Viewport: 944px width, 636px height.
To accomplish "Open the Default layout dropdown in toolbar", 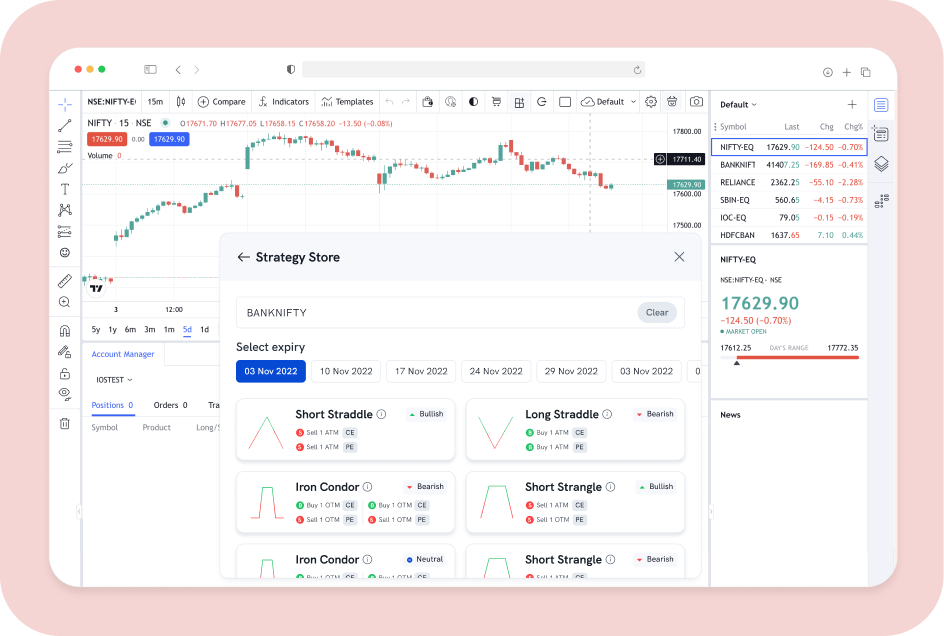I will tap(608, 102).
